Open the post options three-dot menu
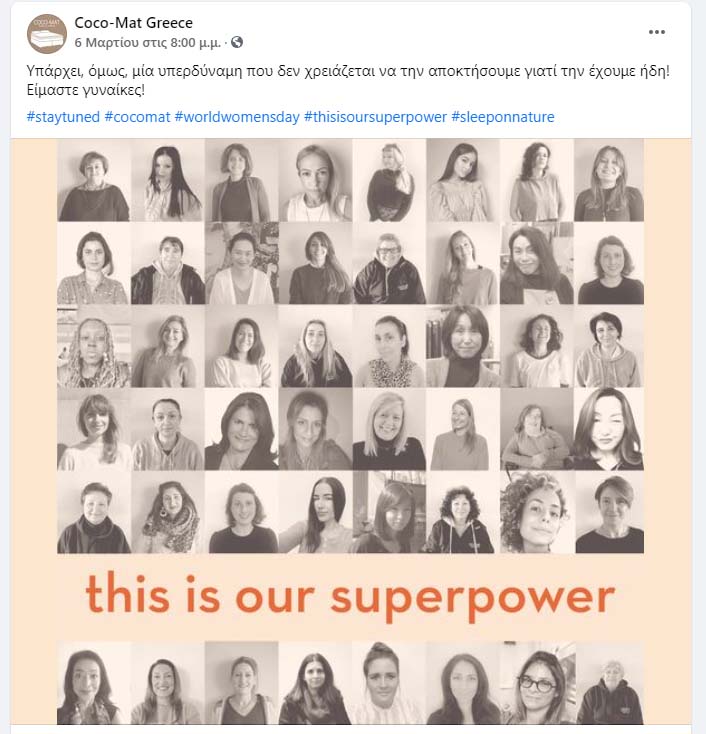This screenshot has height=734, width=706. coord(657,32)
